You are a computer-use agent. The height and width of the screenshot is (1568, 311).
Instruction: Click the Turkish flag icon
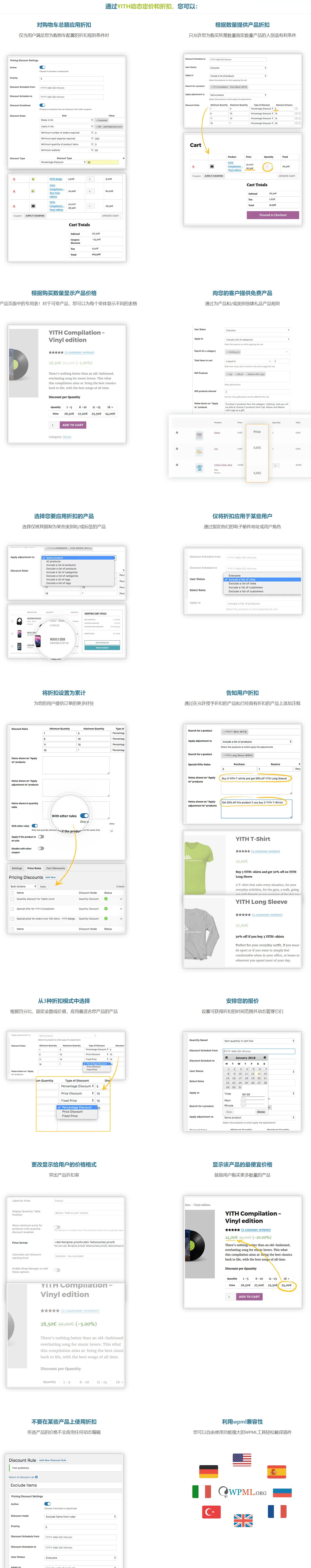pos(212,1511)
